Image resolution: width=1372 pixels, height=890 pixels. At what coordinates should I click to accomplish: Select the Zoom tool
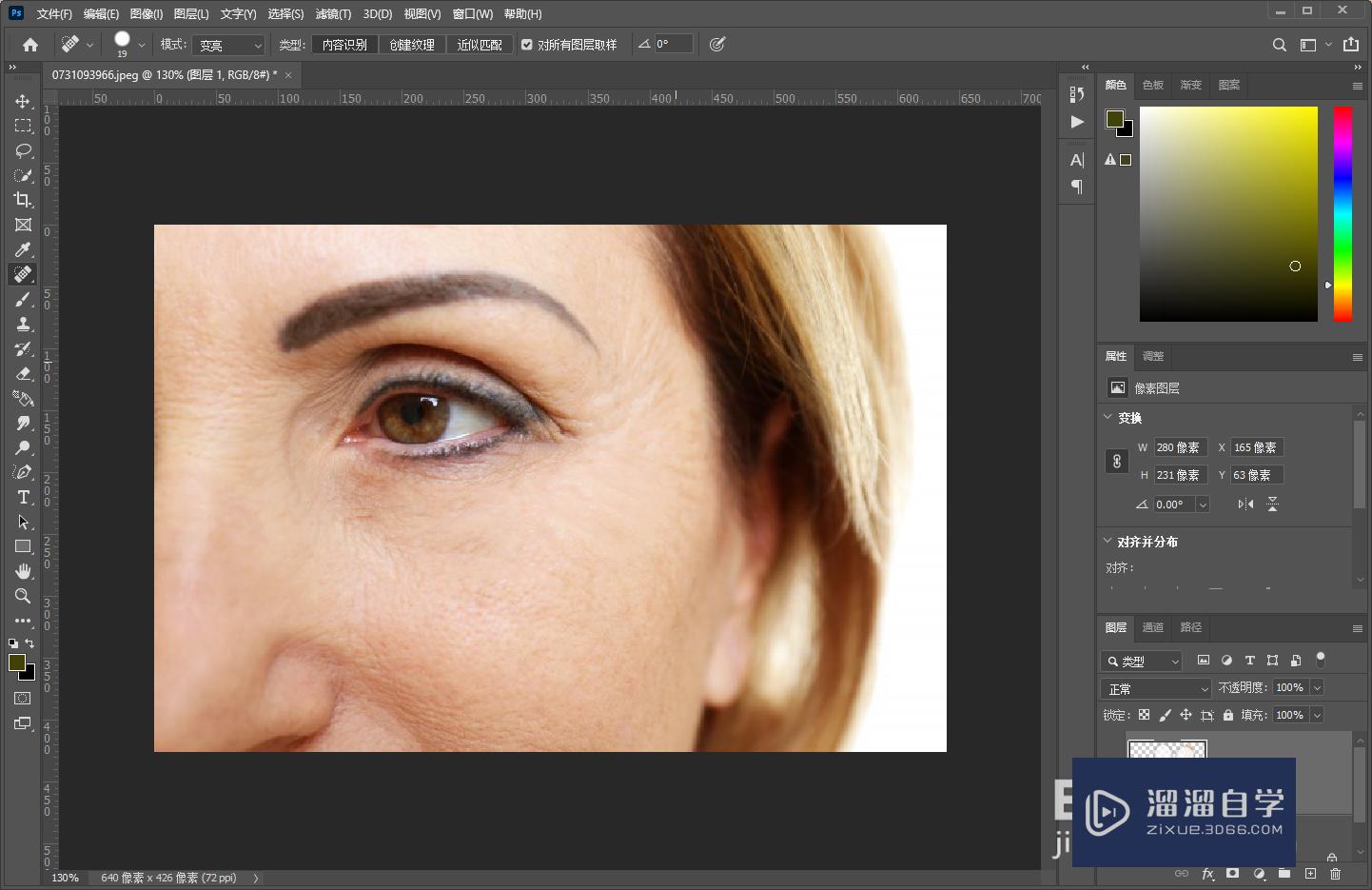(23, 596)
